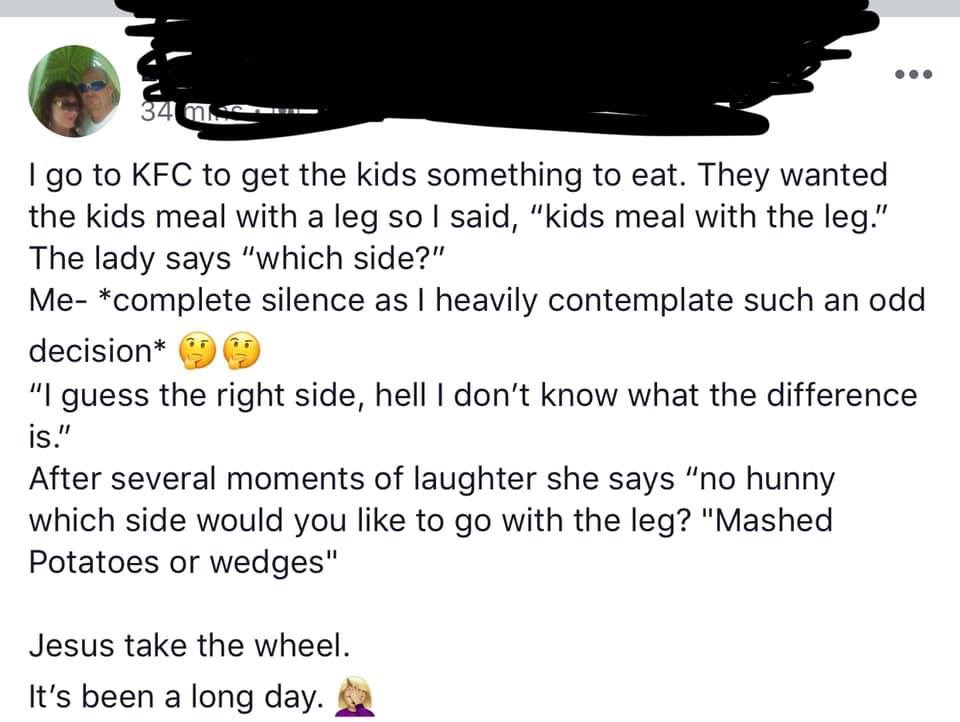
Task: Click the text "The lady says which side?"
Action: pos(249,257)
